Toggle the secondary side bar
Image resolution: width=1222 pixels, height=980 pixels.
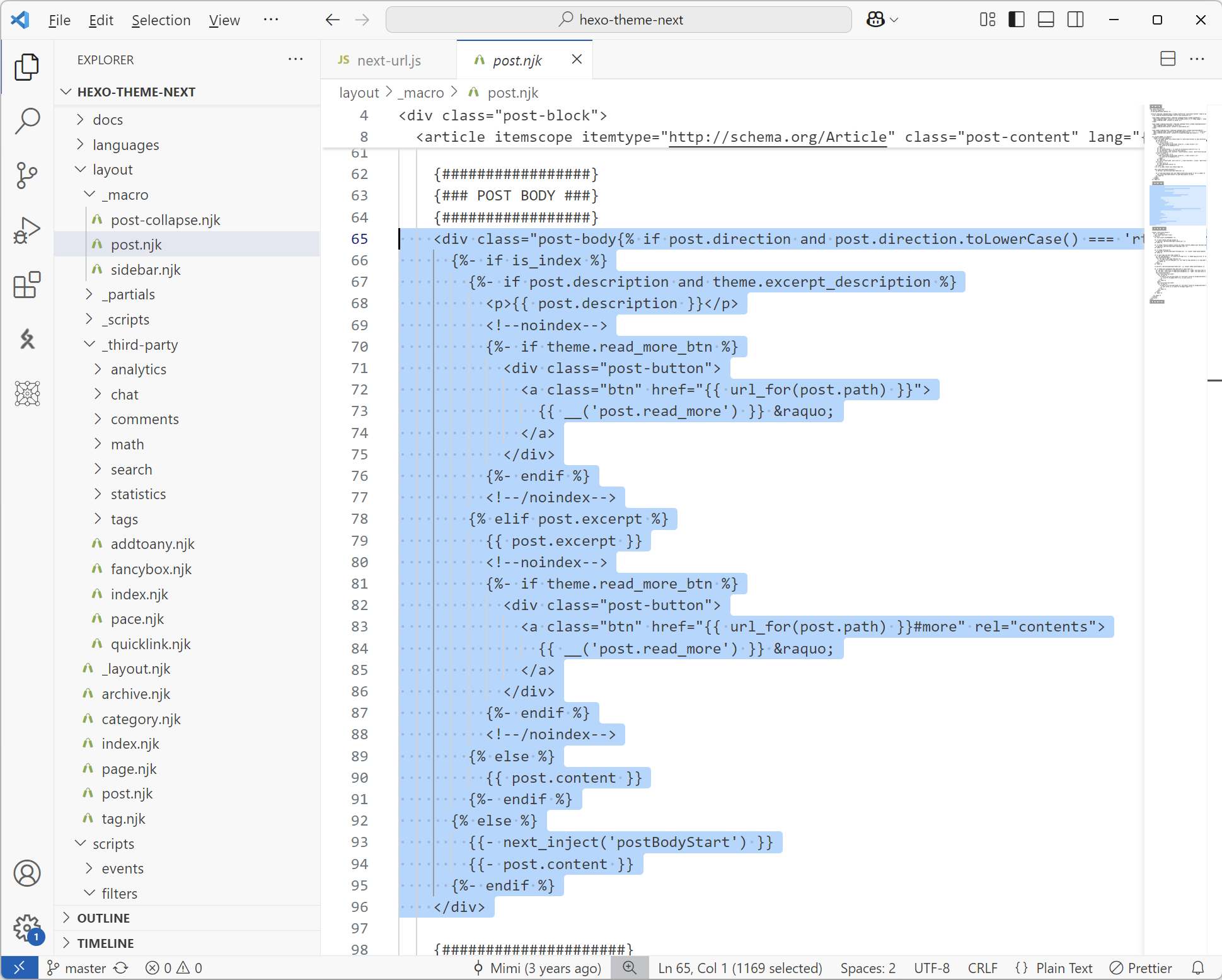1076,20
